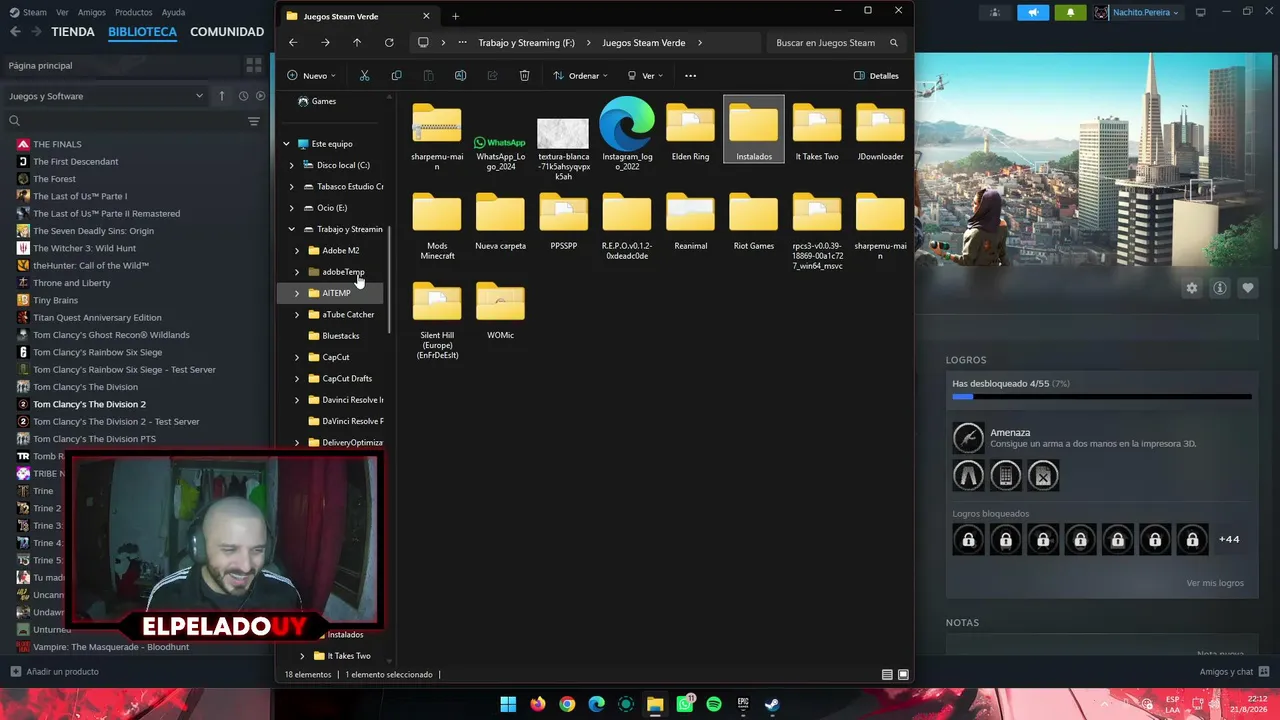Rename the selected folder via toolbar icon
The height and width of the screenshot is (720, 1280).
point(460,76)
